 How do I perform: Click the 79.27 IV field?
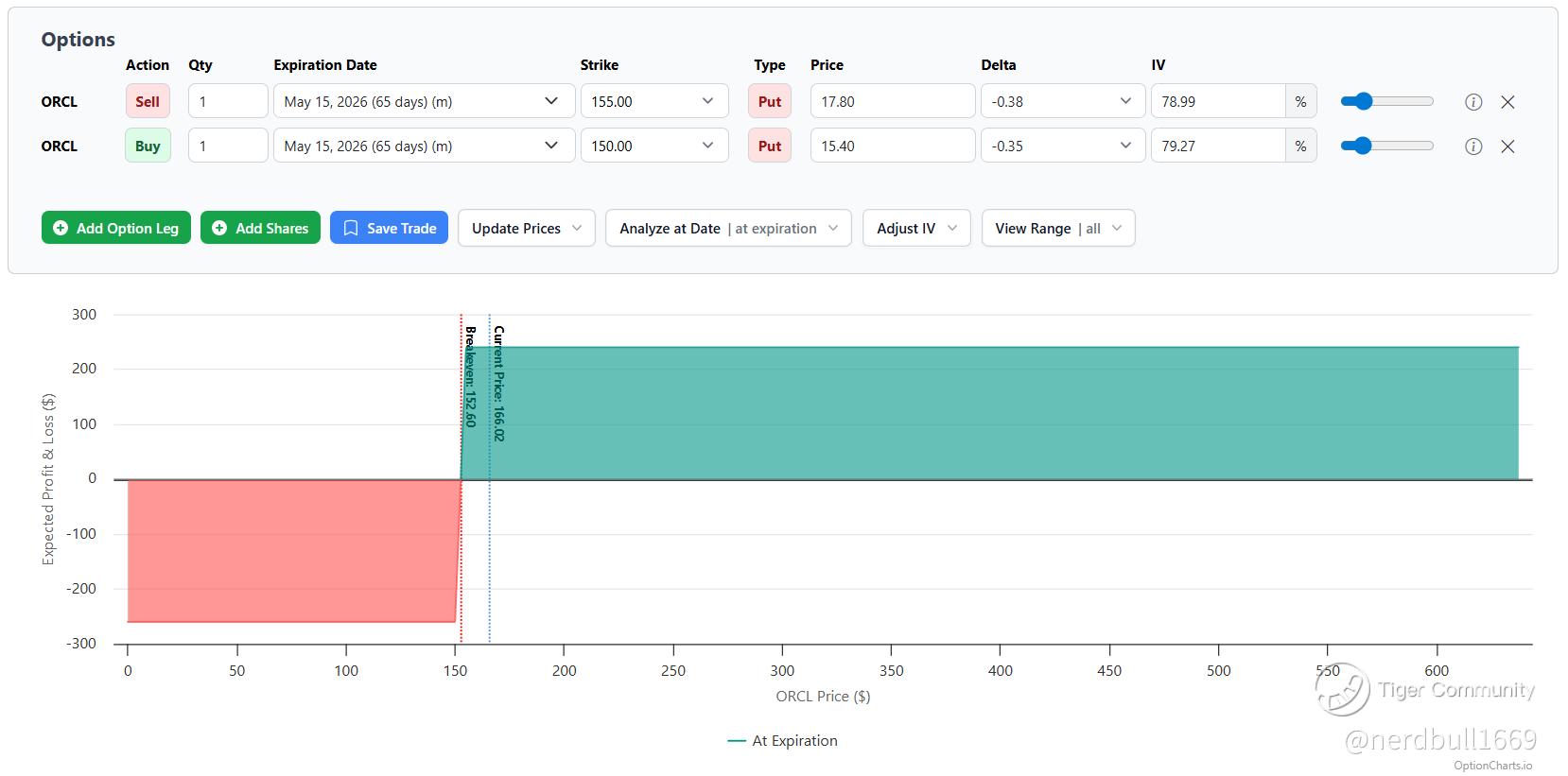click(x=1218, y=146)
